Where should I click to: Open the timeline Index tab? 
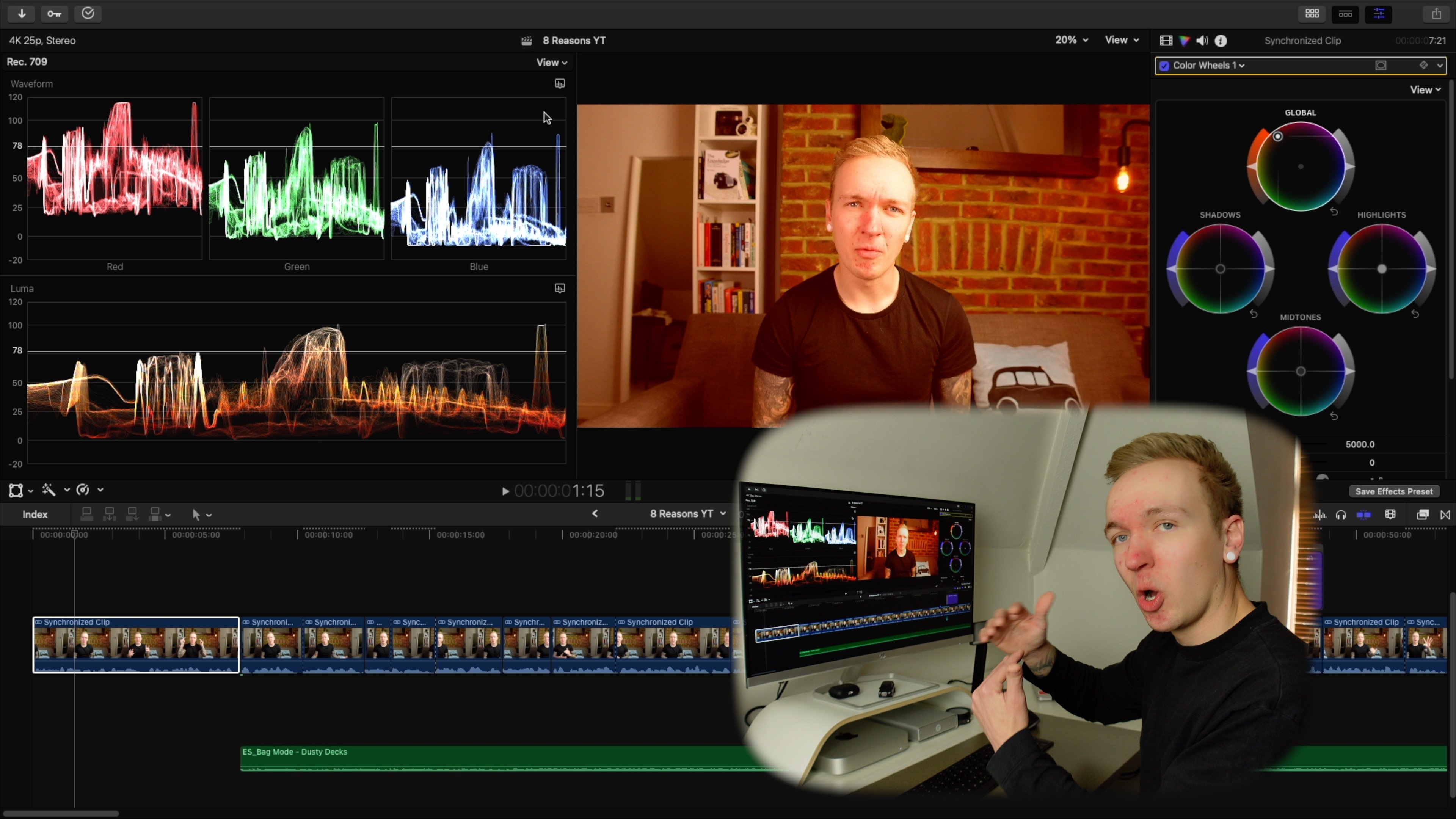pyautogui.click(x=35, y=515)
